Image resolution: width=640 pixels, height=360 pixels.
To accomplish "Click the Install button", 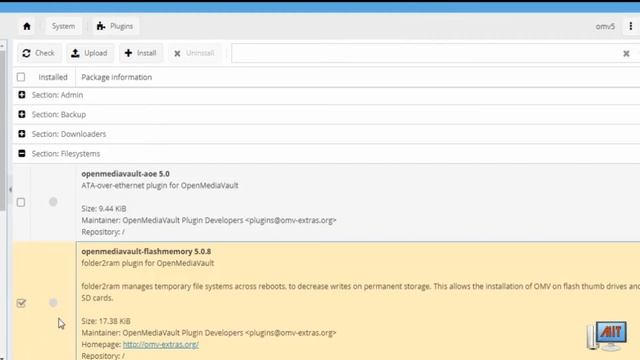I will [x=141, y=53].
